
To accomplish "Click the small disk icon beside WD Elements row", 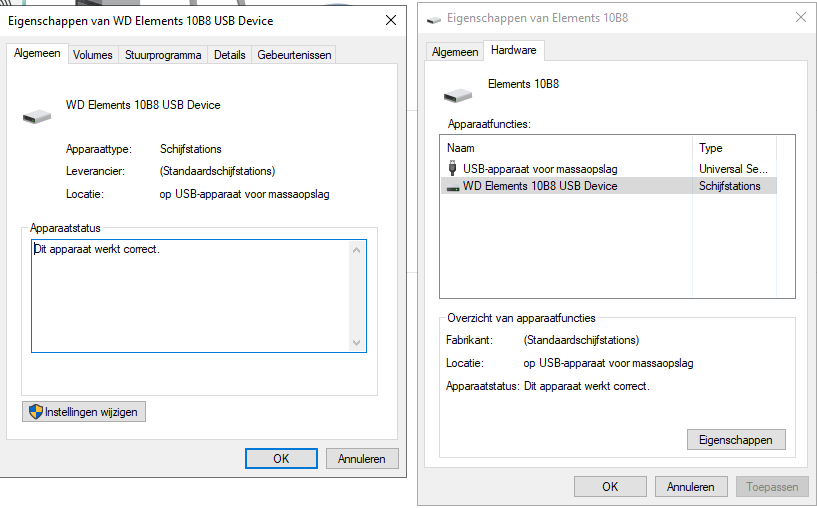I will tap(453, 187).
